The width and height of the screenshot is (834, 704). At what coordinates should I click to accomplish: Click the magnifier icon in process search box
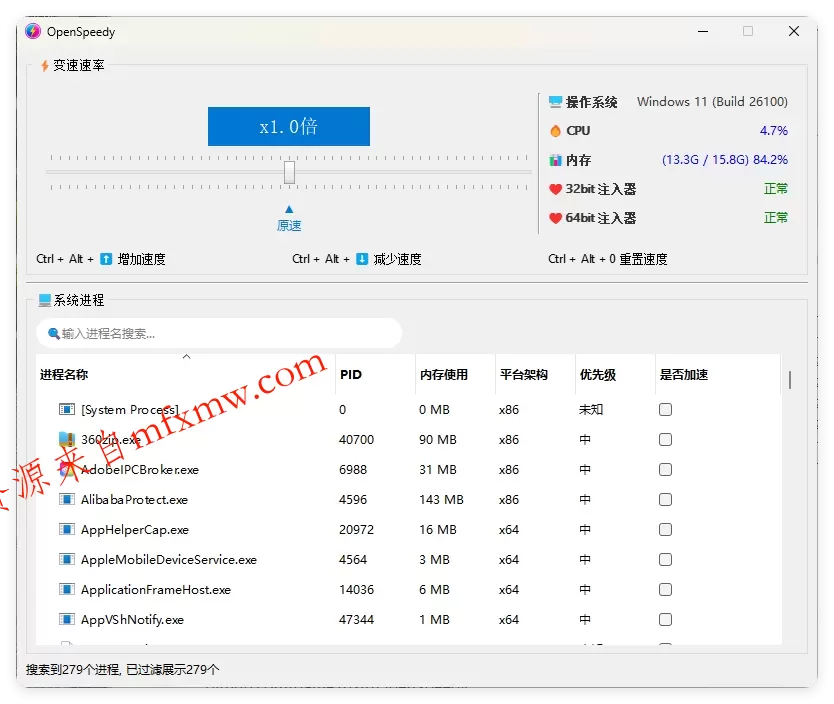[54, 333]
